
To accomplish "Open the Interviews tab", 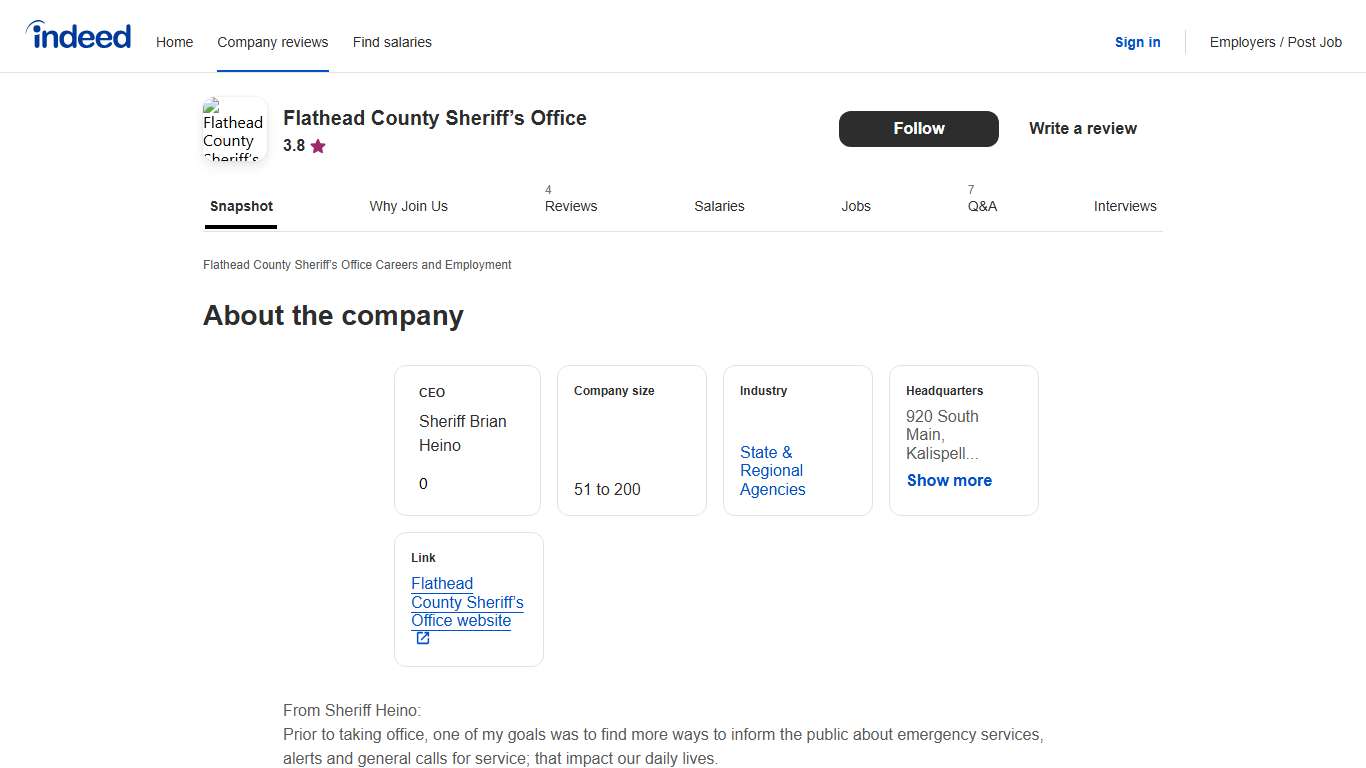I will coord(1125,206).
